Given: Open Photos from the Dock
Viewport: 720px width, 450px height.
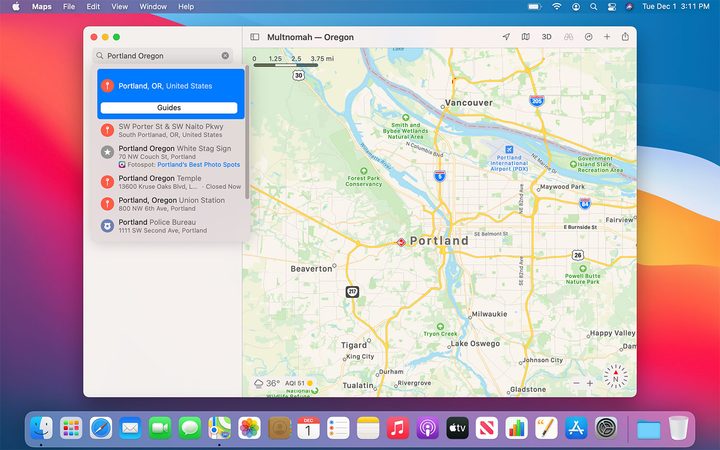Looking at the screenshot, I should 249,428.
